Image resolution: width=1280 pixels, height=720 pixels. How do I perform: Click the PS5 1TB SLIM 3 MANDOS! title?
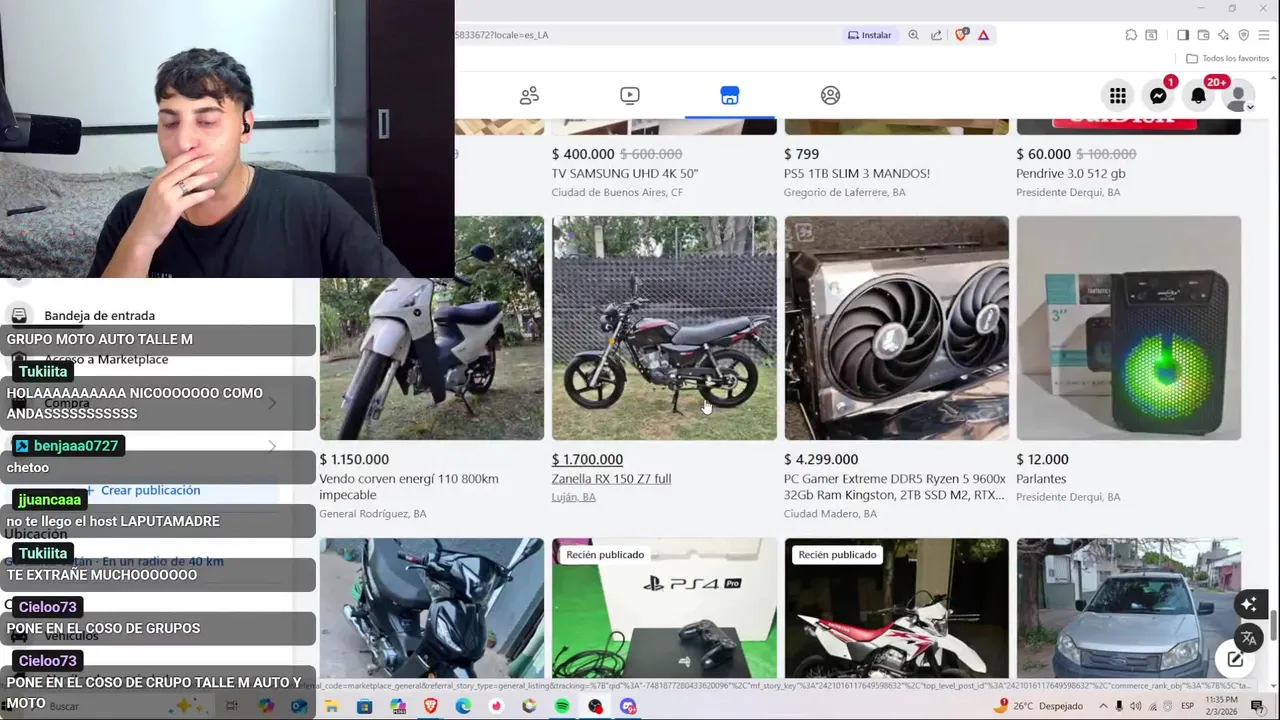(857, 173)
